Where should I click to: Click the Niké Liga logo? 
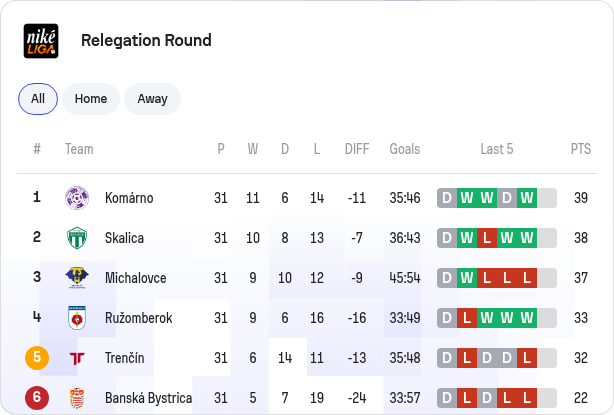coord(41,41)
